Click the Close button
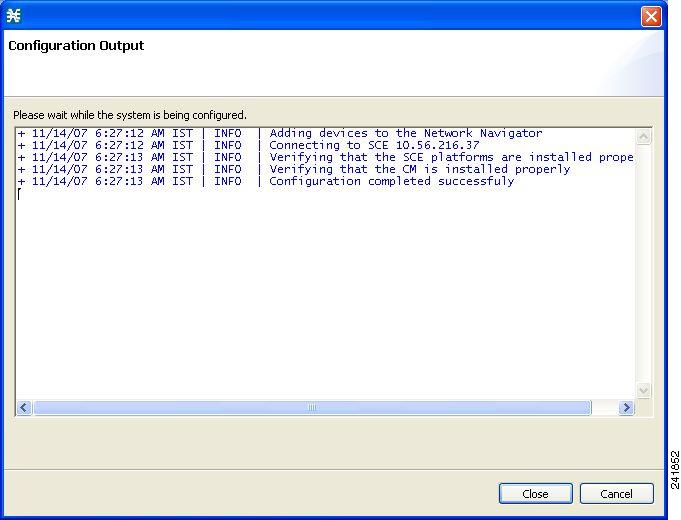This screenshot has height=520, width=681. (x=535, y=494)
